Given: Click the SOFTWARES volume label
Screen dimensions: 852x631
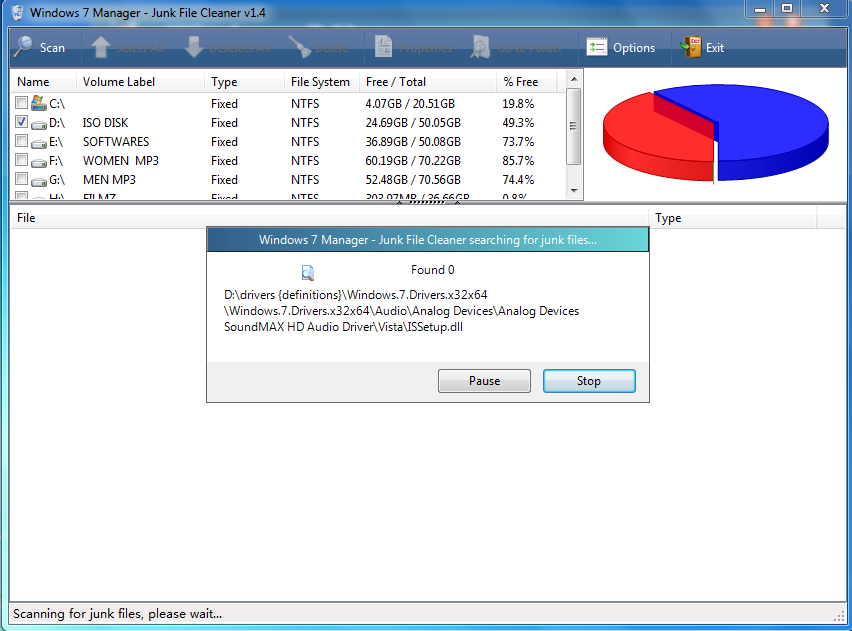Looking at the screenshot, I should tap(116, 142).
